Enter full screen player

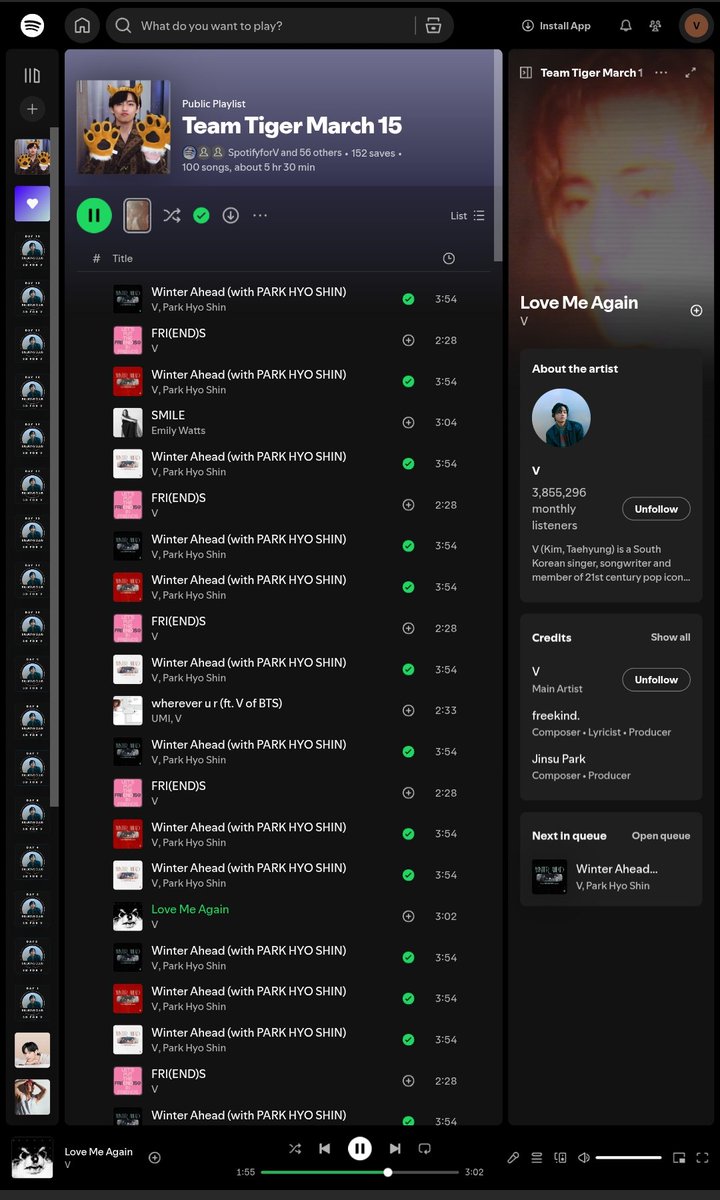click(702, 1158)
